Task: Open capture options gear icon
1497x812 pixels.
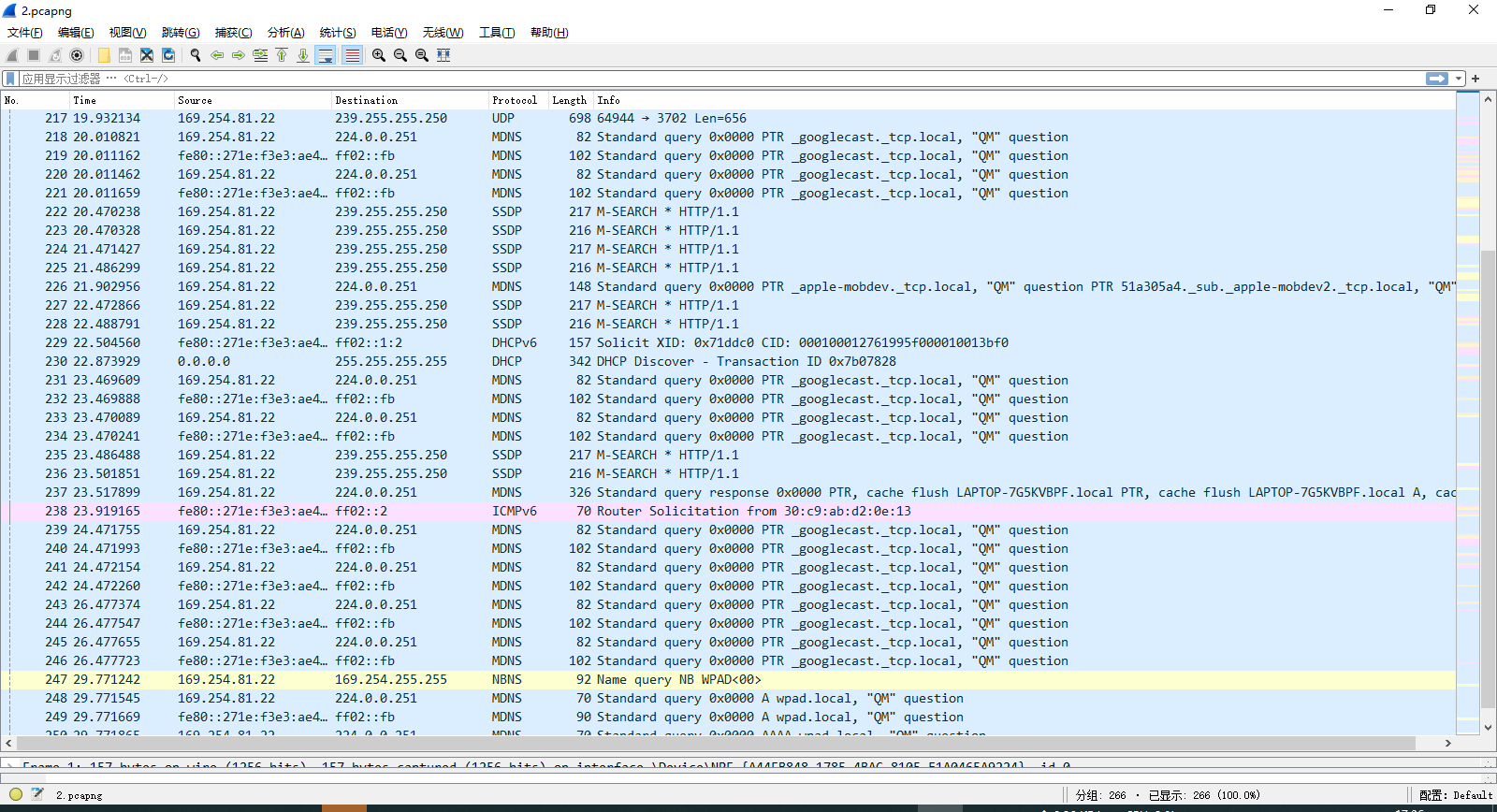Action: [77, 55]
